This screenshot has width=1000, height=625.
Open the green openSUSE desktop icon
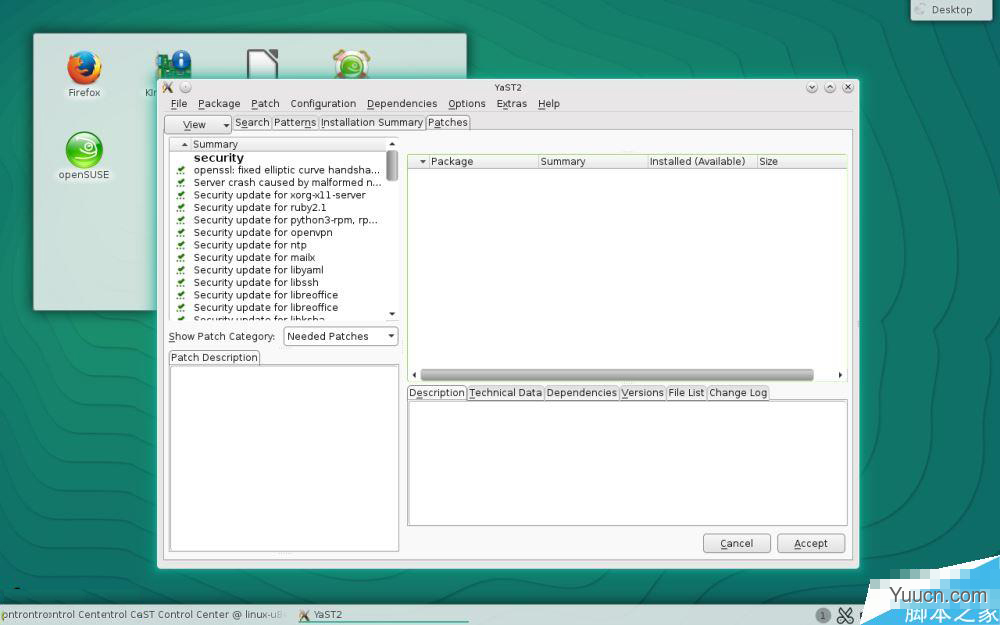(x=84, y=151)
